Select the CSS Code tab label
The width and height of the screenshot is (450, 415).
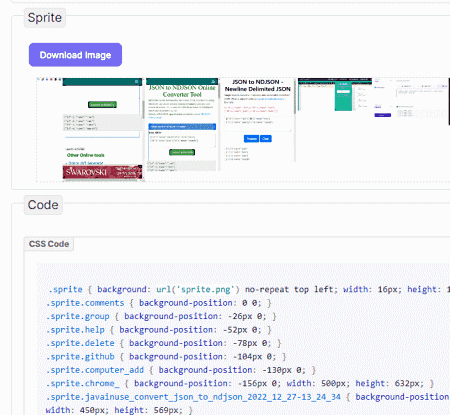tap(49, 244)
